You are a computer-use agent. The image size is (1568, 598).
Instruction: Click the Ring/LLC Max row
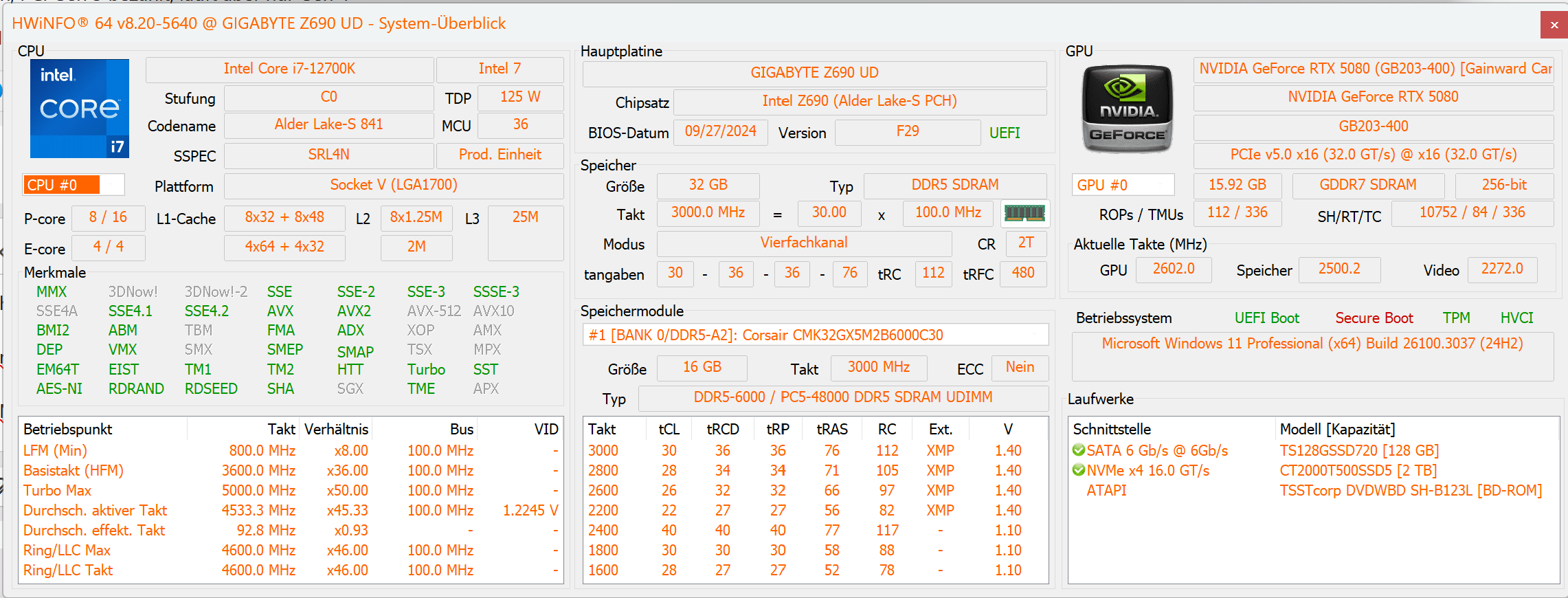pyautogui.click(x=291, y=551)
